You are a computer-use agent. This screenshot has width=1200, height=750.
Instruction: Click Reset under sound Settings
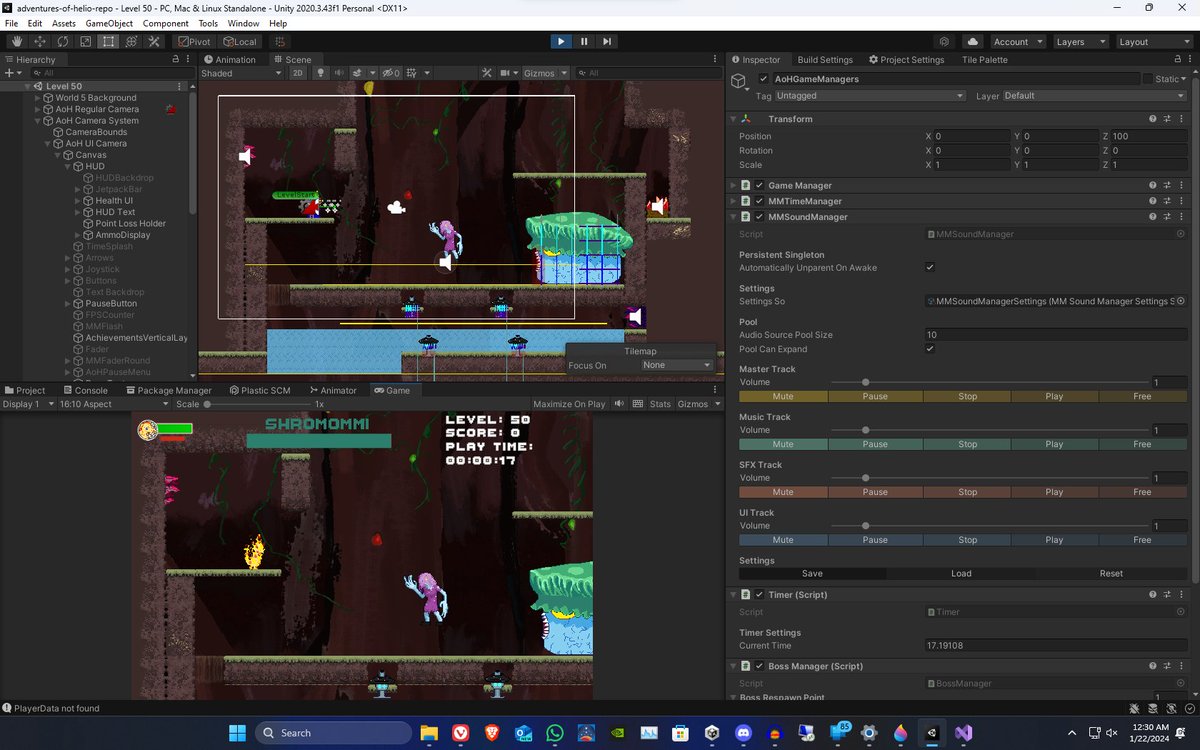1111,574
